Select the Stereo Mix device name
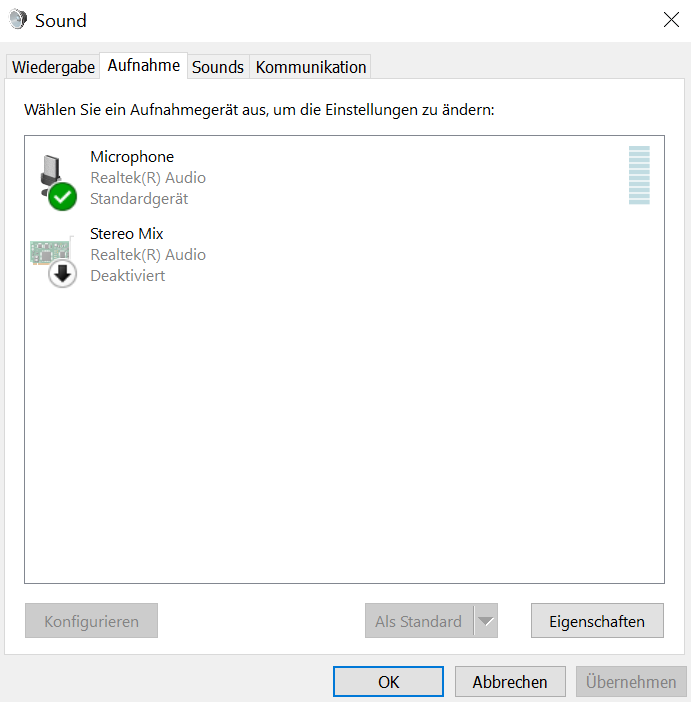691x702 pixels. (x=126, y=234)
